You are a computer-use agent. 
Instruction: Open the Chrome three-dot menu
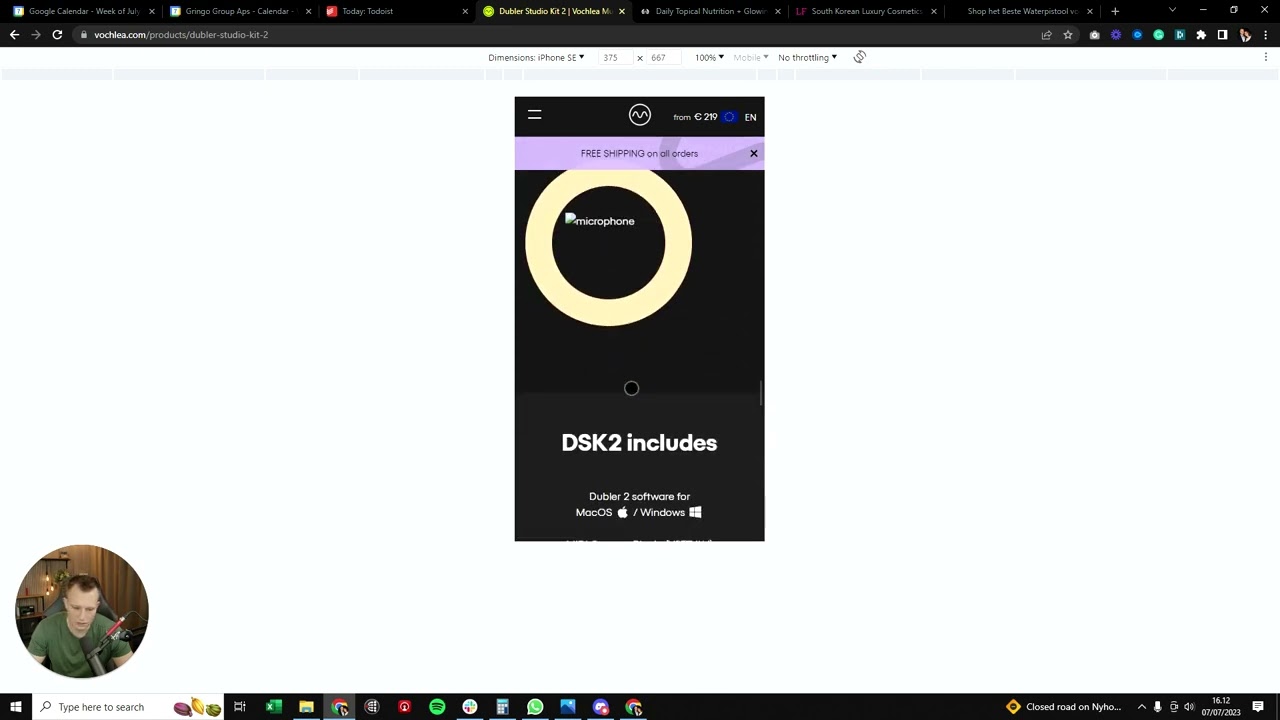pos(1266,34)
